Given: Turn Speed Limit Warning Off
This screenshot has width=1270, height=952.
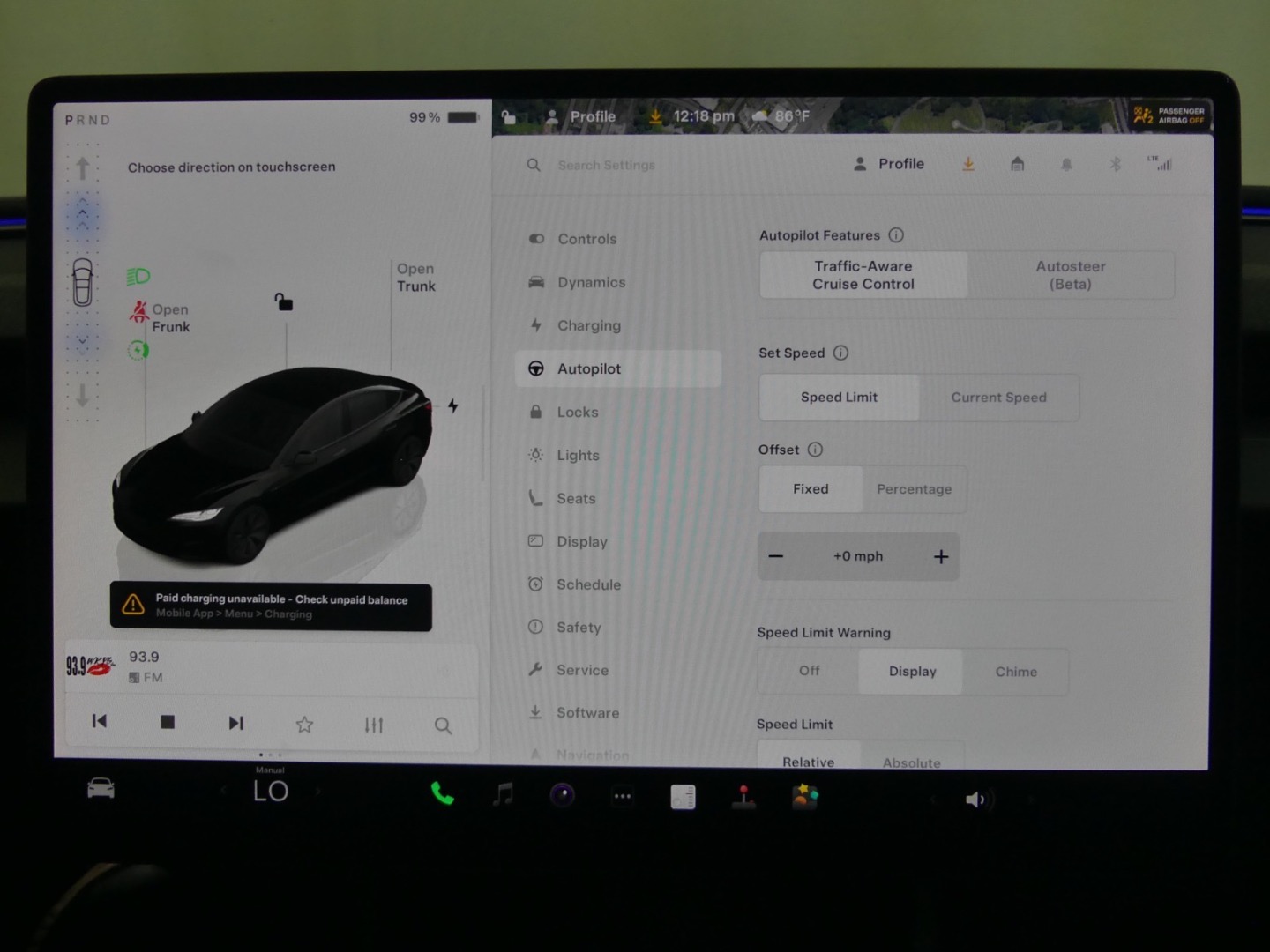Looking at the screenshot, I should (809, 671).
